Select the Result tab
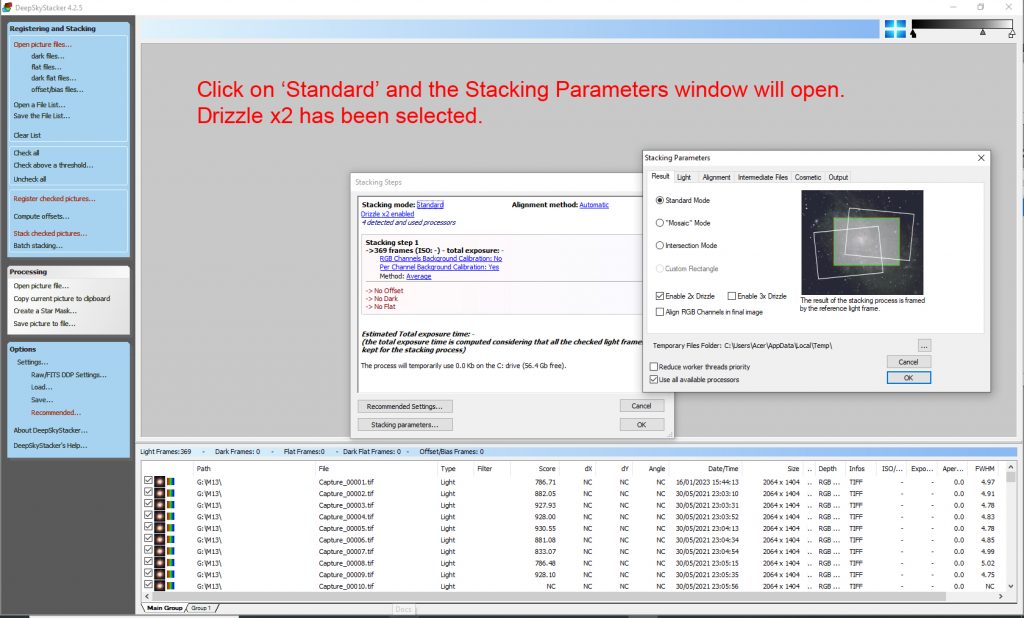Image resolution: width=1024 pixels, height=618 pixels. click(660, 176)
